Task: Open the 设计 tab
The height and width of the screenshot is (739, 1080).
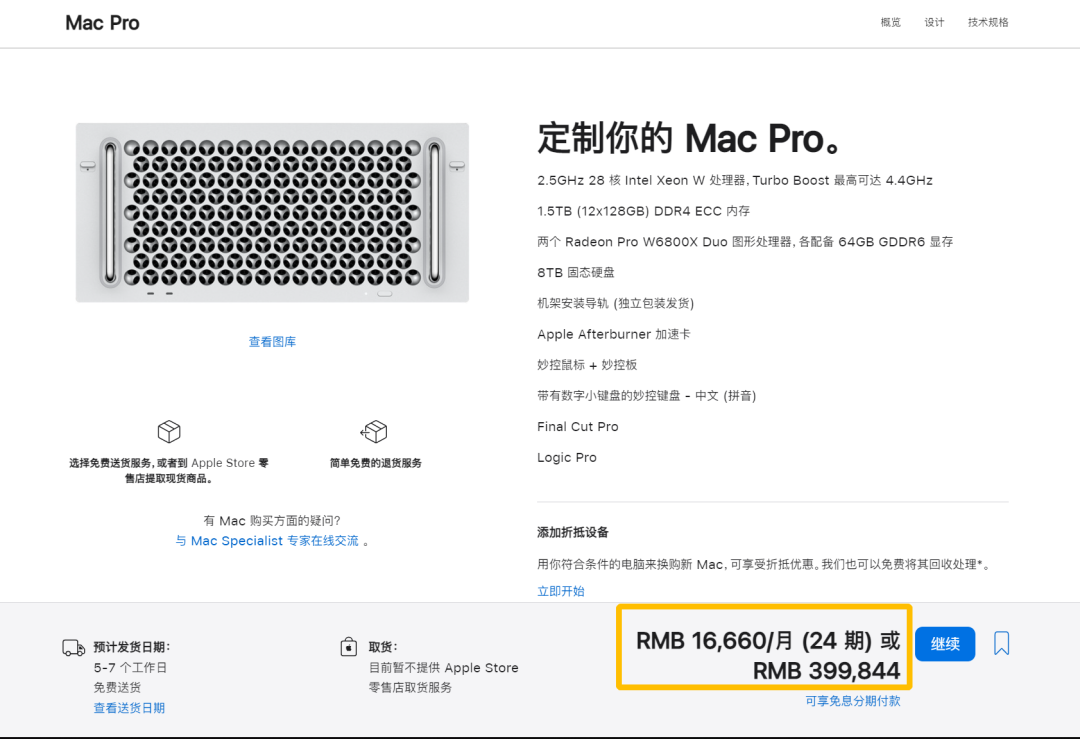Action: pyautogui.click(x=934, y=22)
